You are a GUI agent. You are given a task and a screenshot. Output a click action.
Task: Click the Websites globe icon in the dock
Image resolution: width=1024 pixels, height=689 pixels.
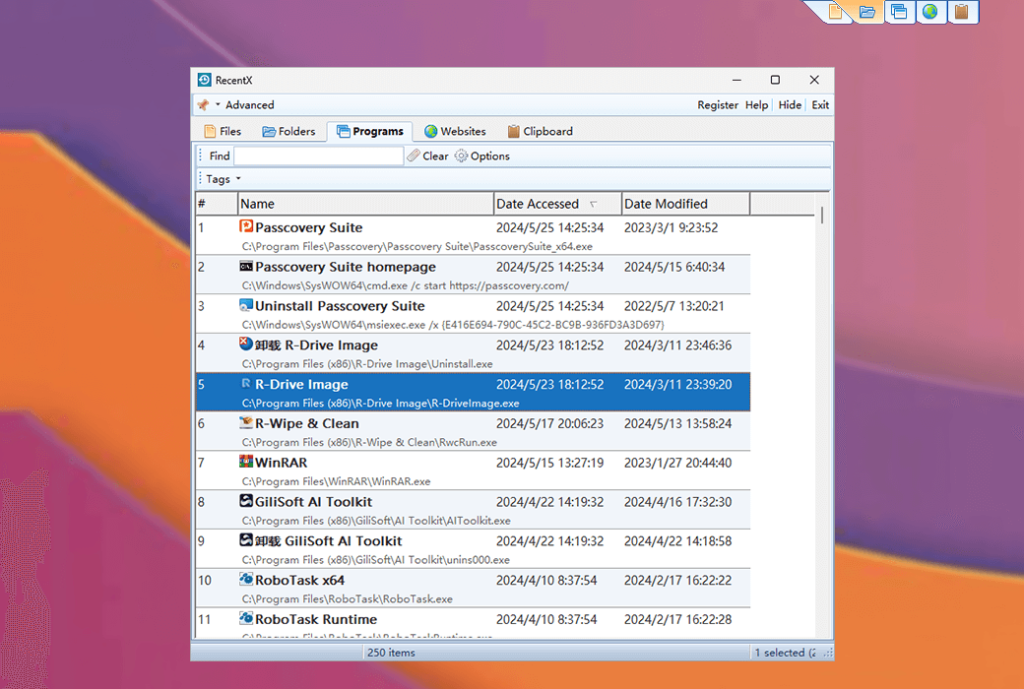point(931,12)
